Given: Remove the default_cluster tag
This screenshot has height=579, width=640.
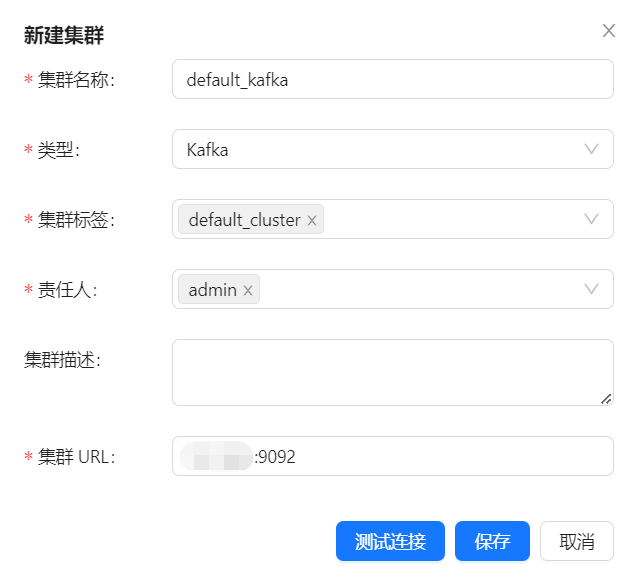Looking at the screenshot, I should coord(312,221).
